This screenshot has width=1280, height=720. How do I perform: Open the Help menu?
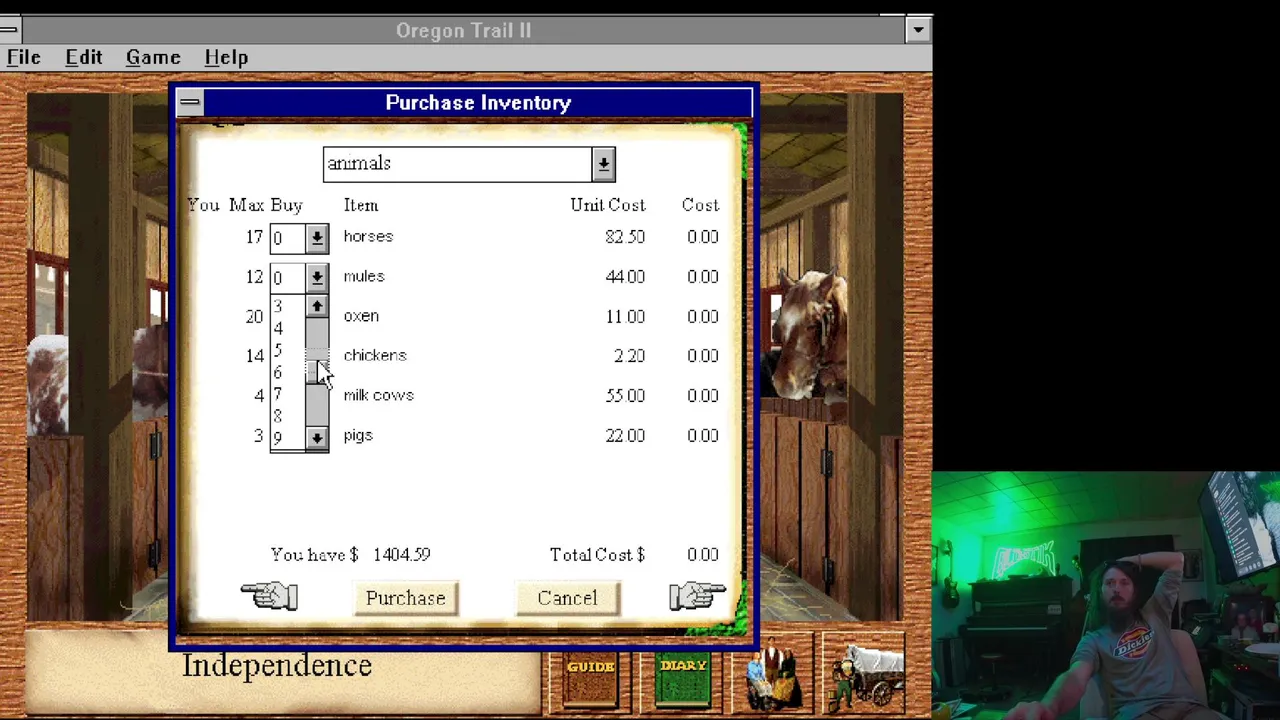click(226, 57)
